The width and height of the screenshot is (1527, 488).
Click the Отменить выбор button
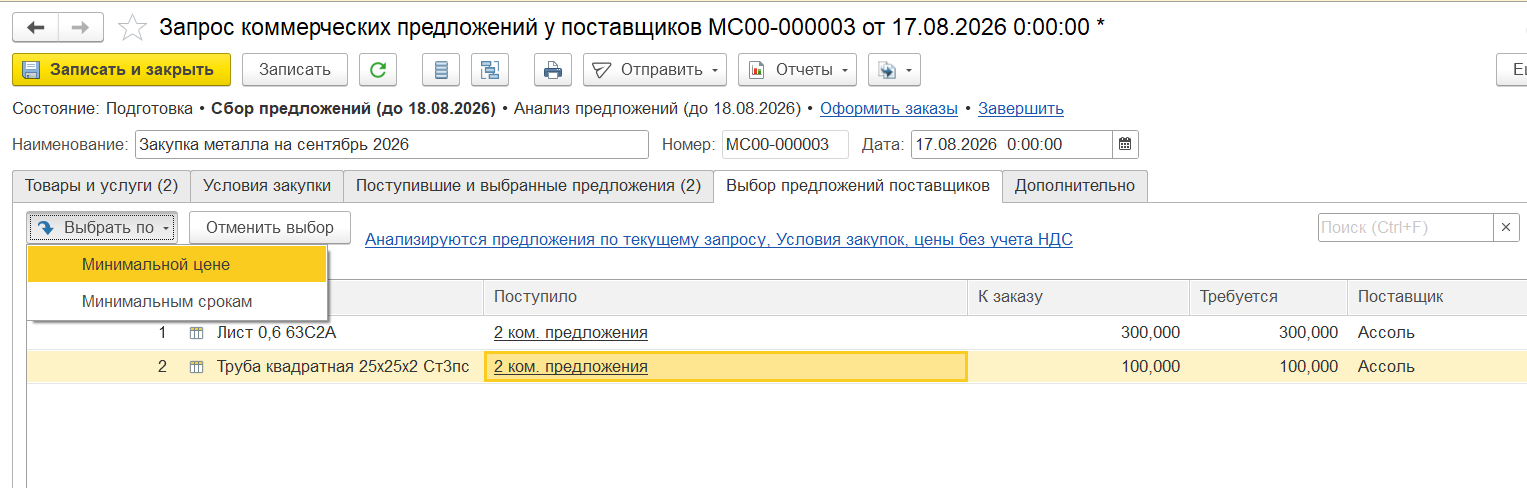tap(270, 228)
